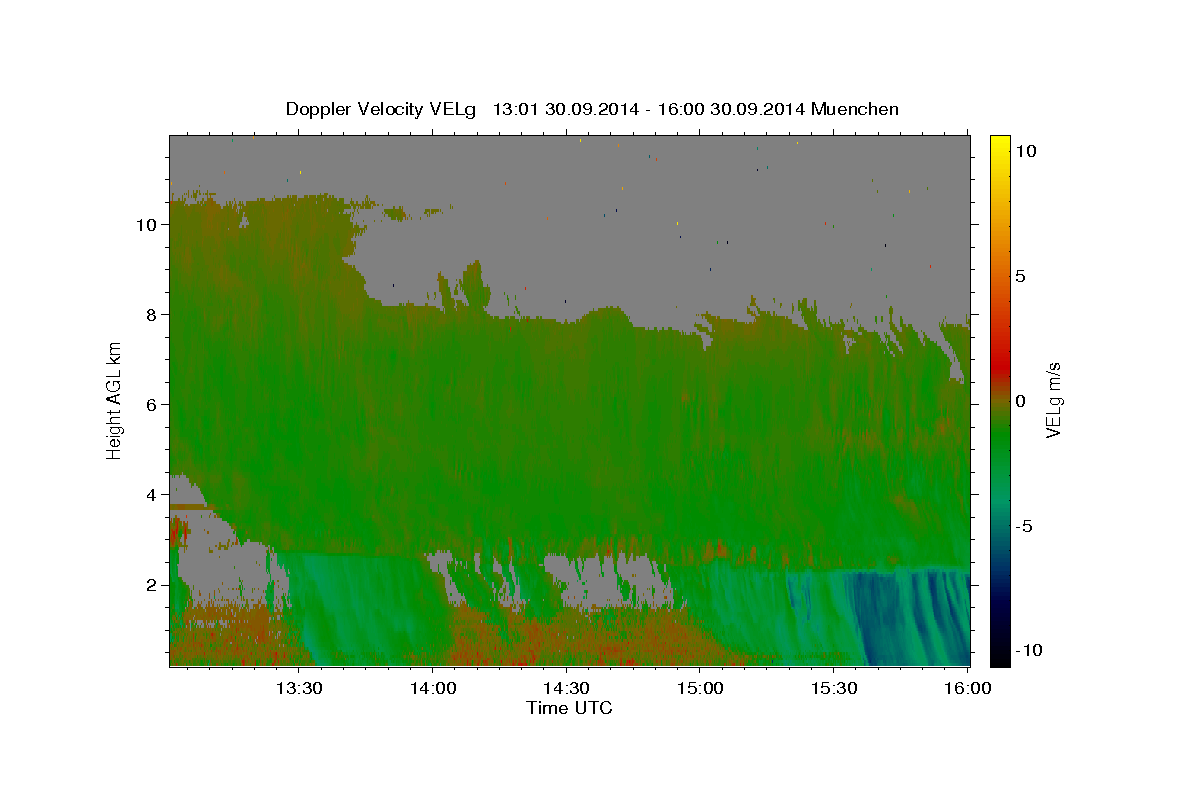Click the height tick label 8
1200x800 pixels.
click(x=151, y=314)
